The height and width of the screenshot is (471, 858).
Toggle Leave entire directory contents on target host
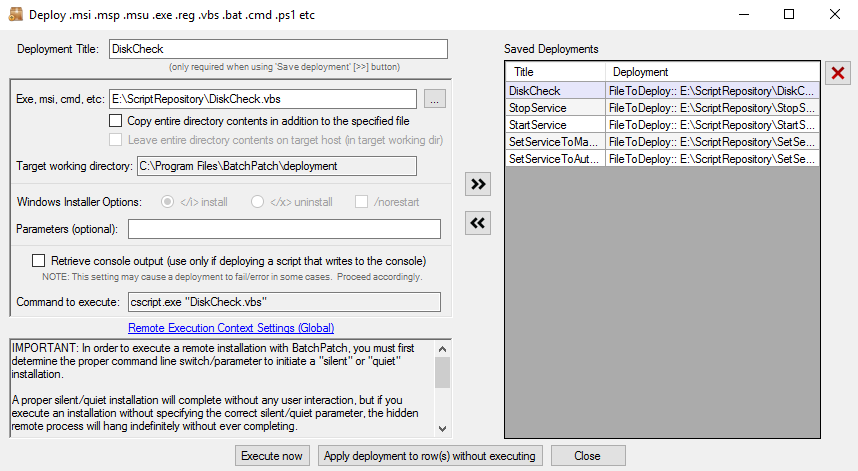click(x=115, y=139)
